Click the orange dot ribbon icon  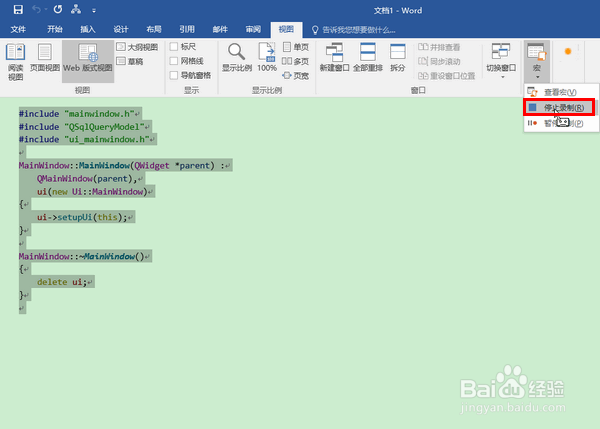click(568, 51)
